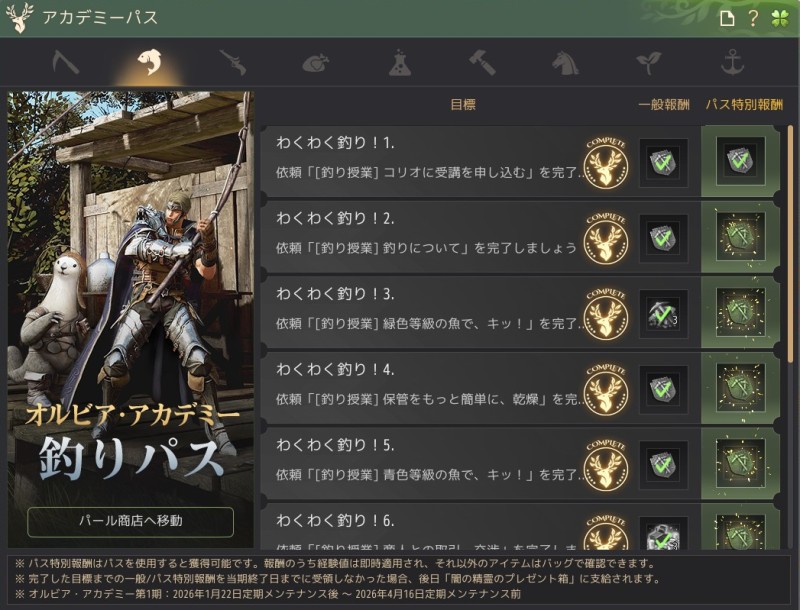Claim pass special reward for わくわく釣り！2
800x610 pixels.
(740, 237)
